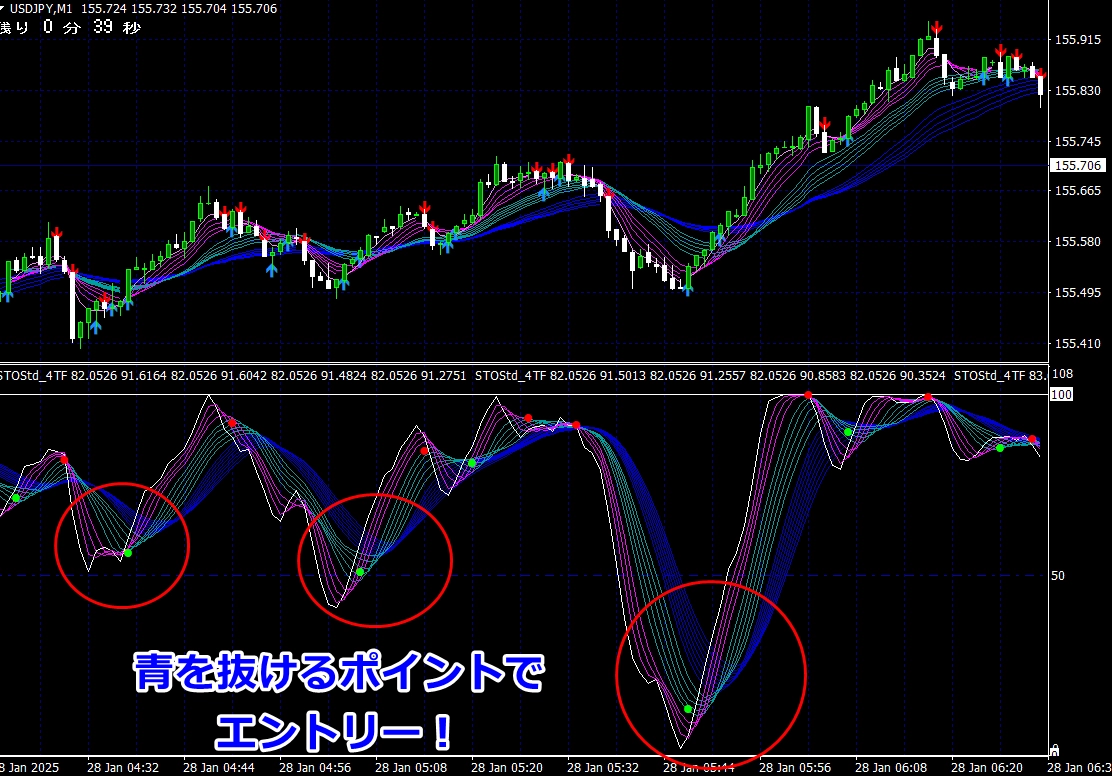Click the red dot at the far right of oscillator

1033,440
